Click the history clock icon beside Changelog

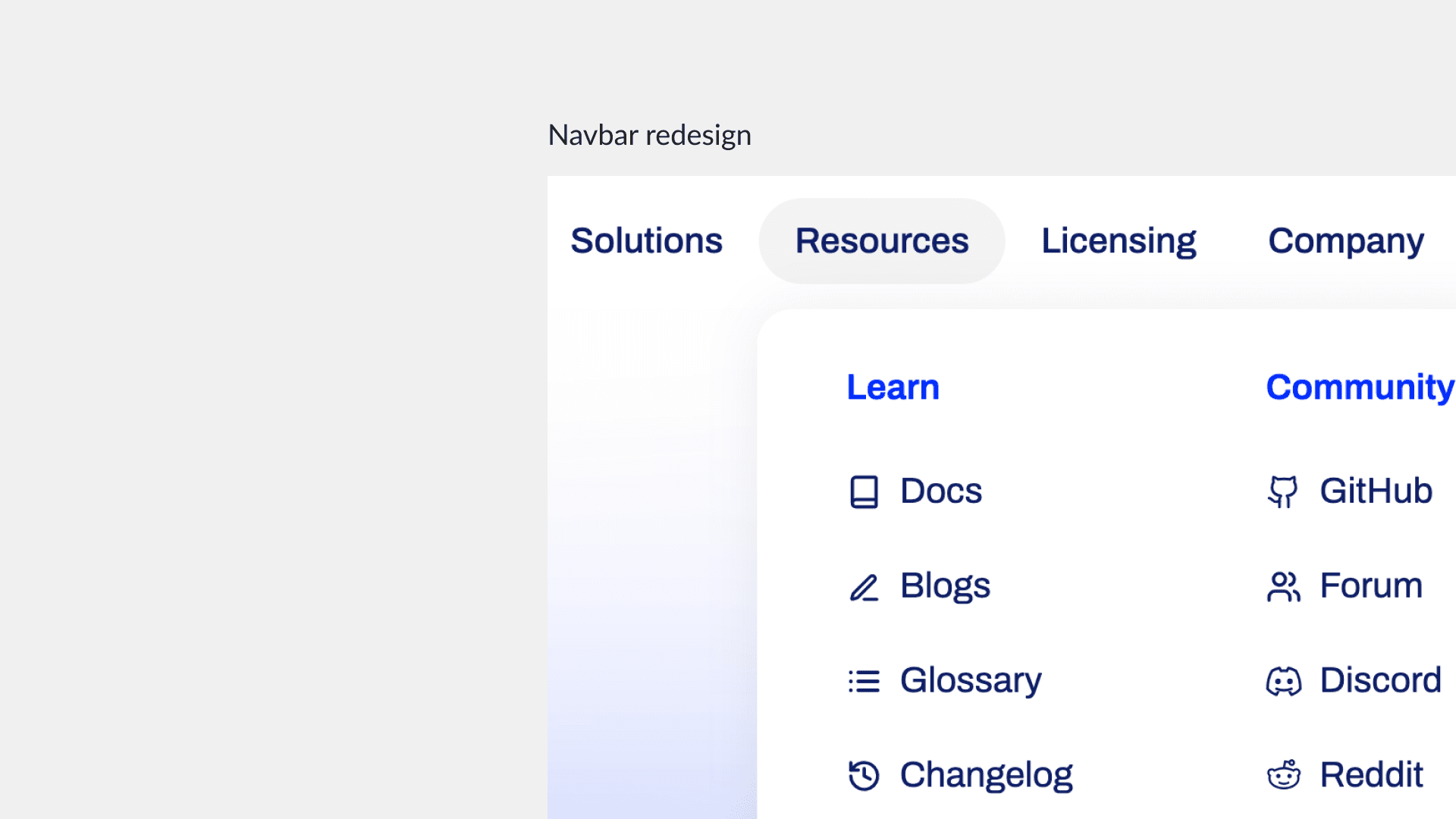[x=864, y=775]
